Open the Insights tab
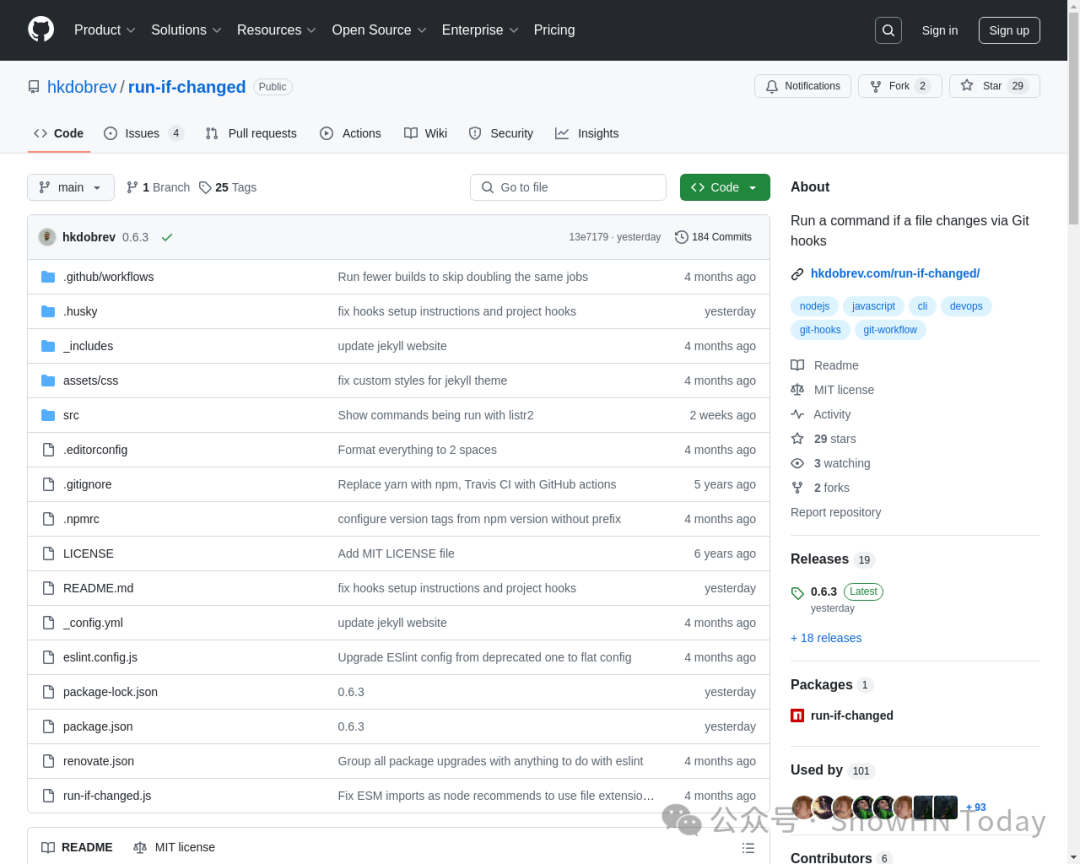1080x864 pixels. tap(587, 134)
